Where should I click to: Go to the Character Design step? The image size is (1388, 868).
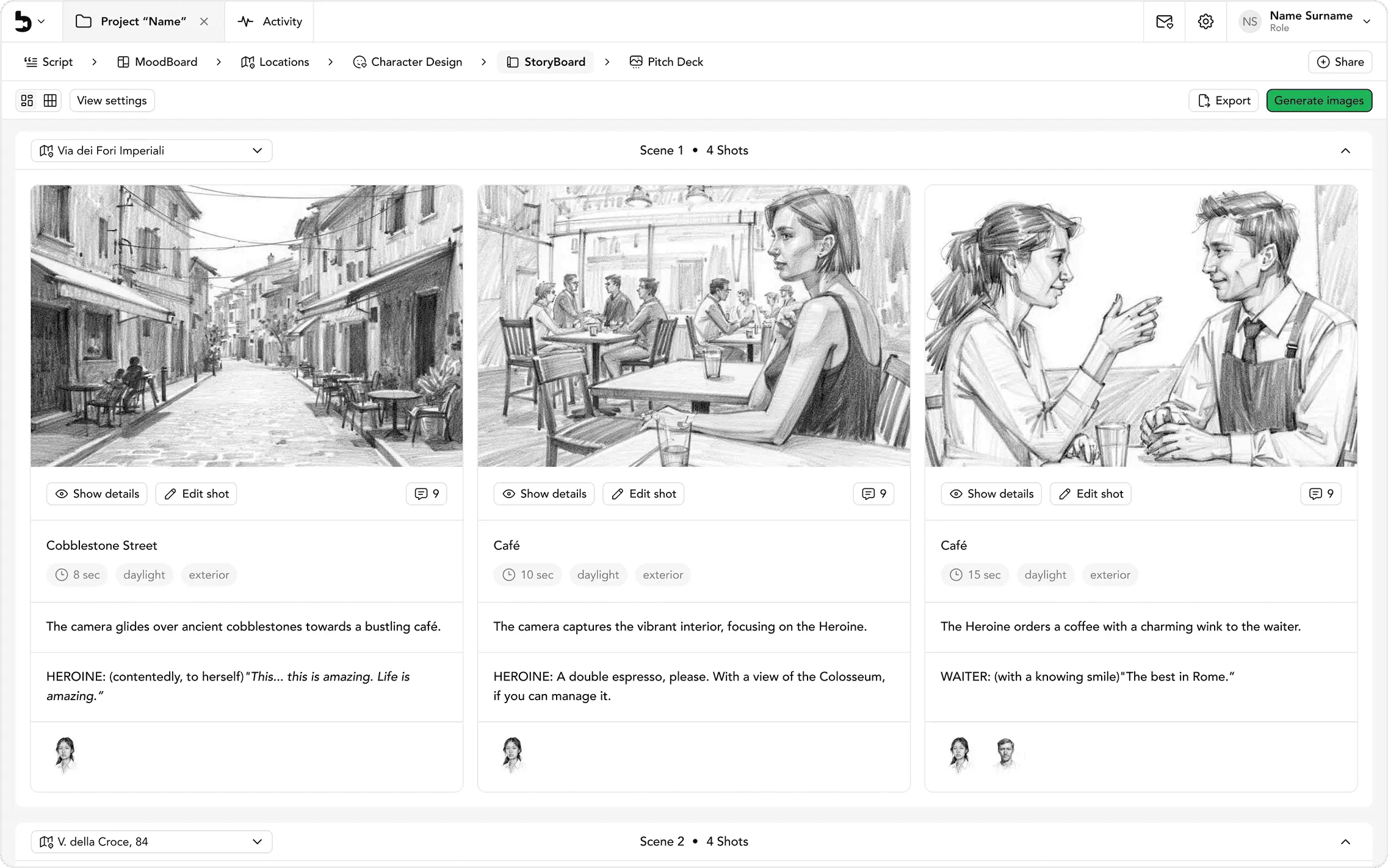point(408,62)
